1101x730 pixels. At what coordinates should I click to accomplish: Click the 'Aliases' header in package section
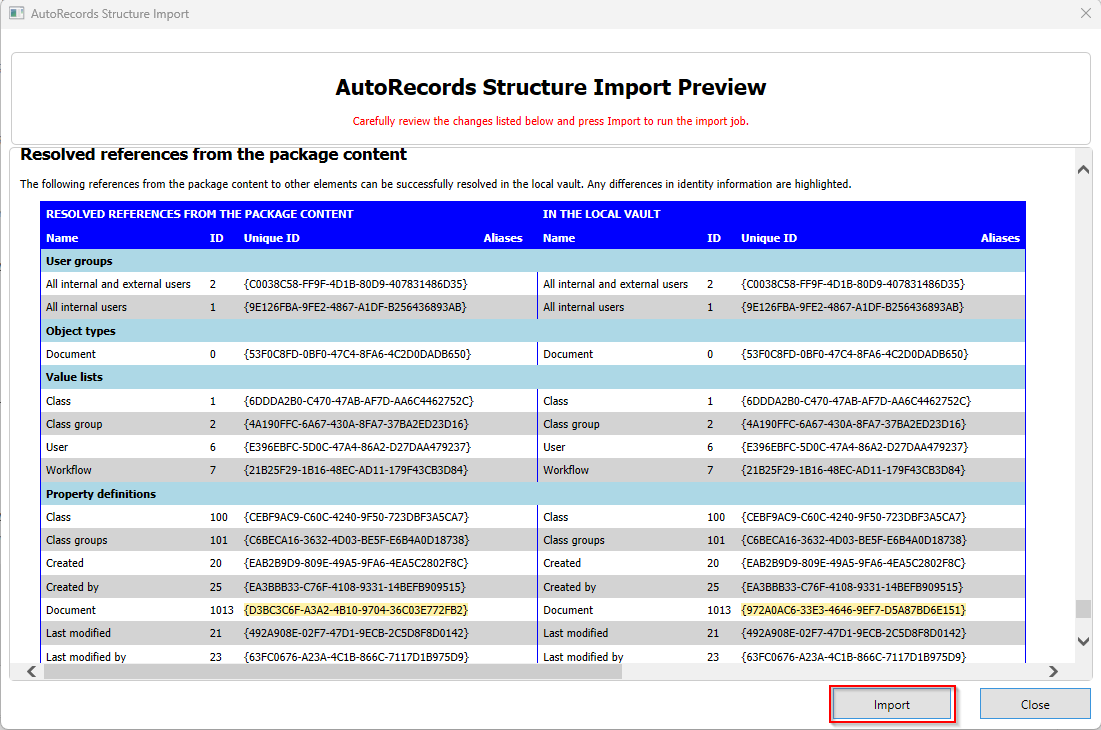click(x=503, y=238)
